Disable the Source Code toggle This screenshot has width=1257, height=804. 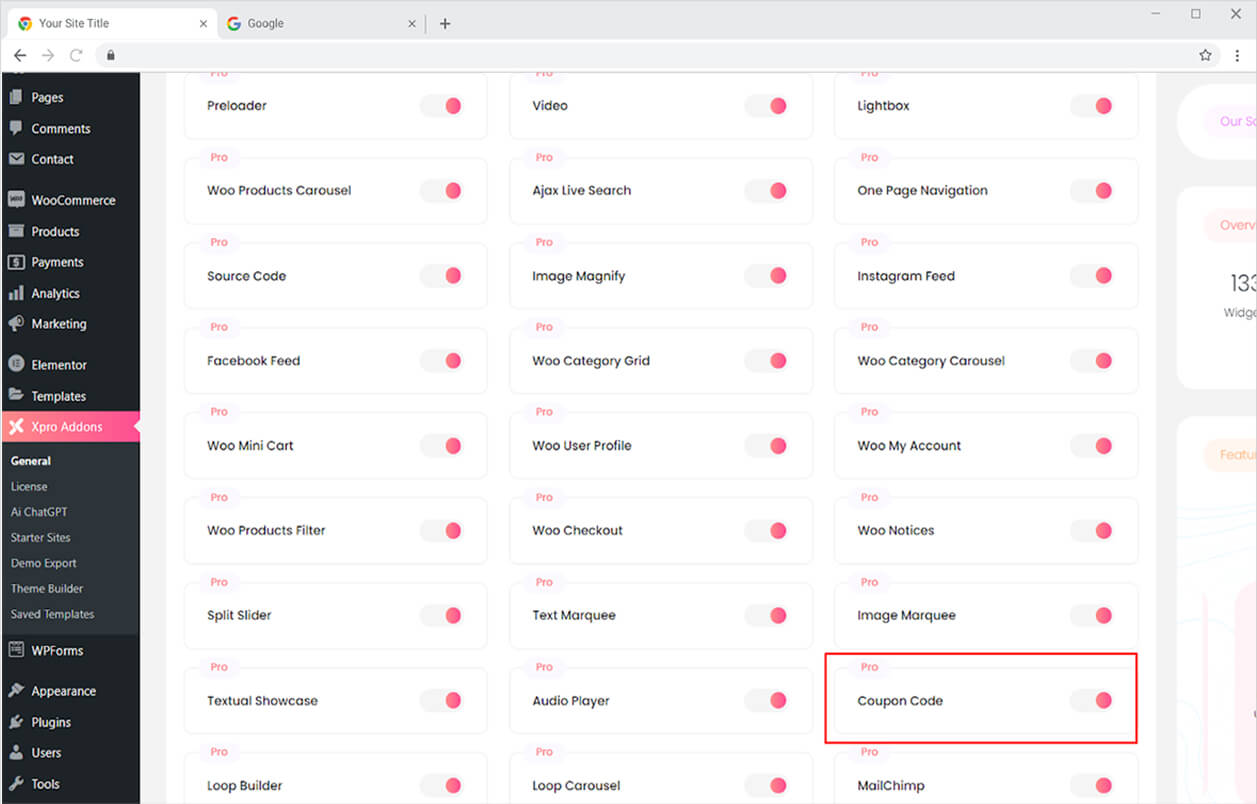pyautogui.click(x=441, y=276)
